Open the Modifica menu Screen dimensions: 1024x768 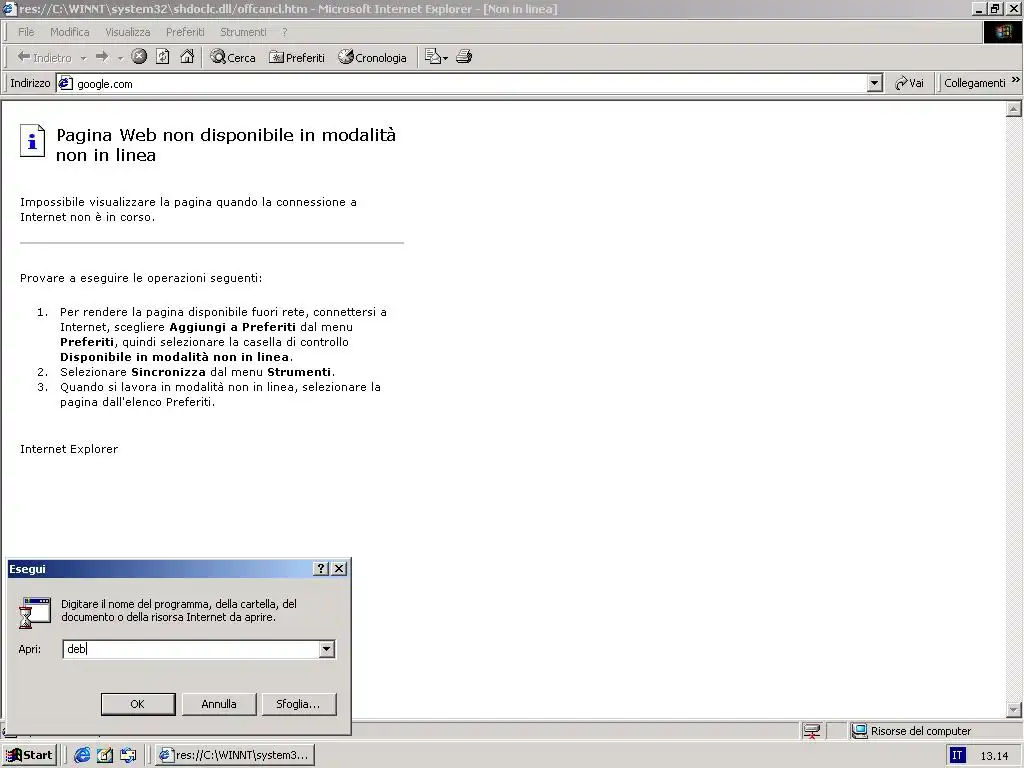(70, 32)
